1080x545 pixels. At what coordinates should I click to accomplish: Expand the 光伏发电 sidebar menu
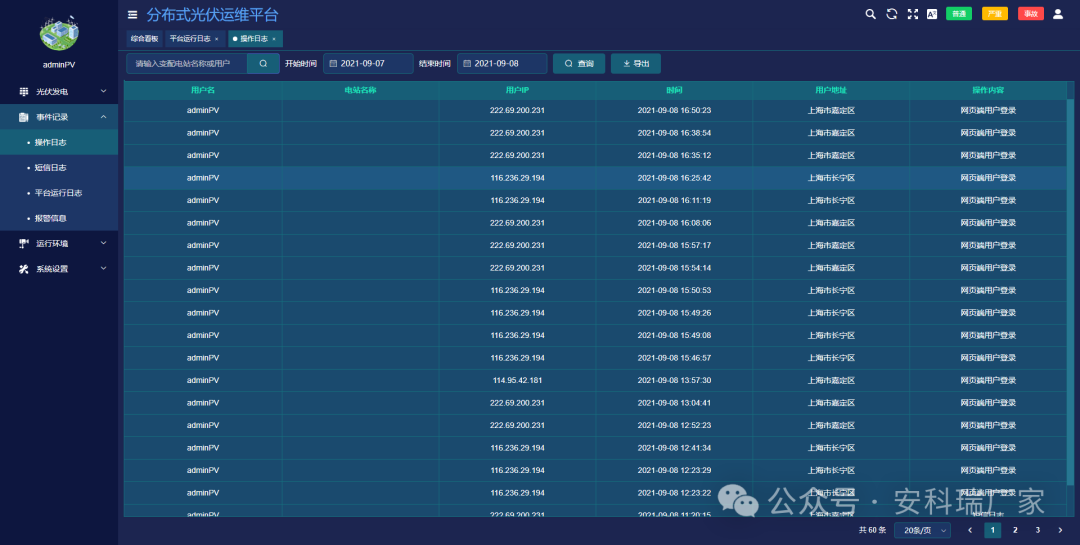click(59, 92)
